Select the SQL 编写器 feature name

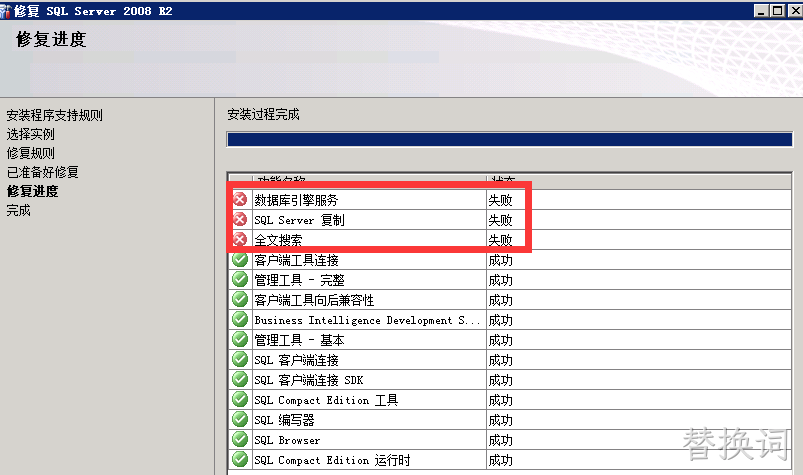pos(284,420)
